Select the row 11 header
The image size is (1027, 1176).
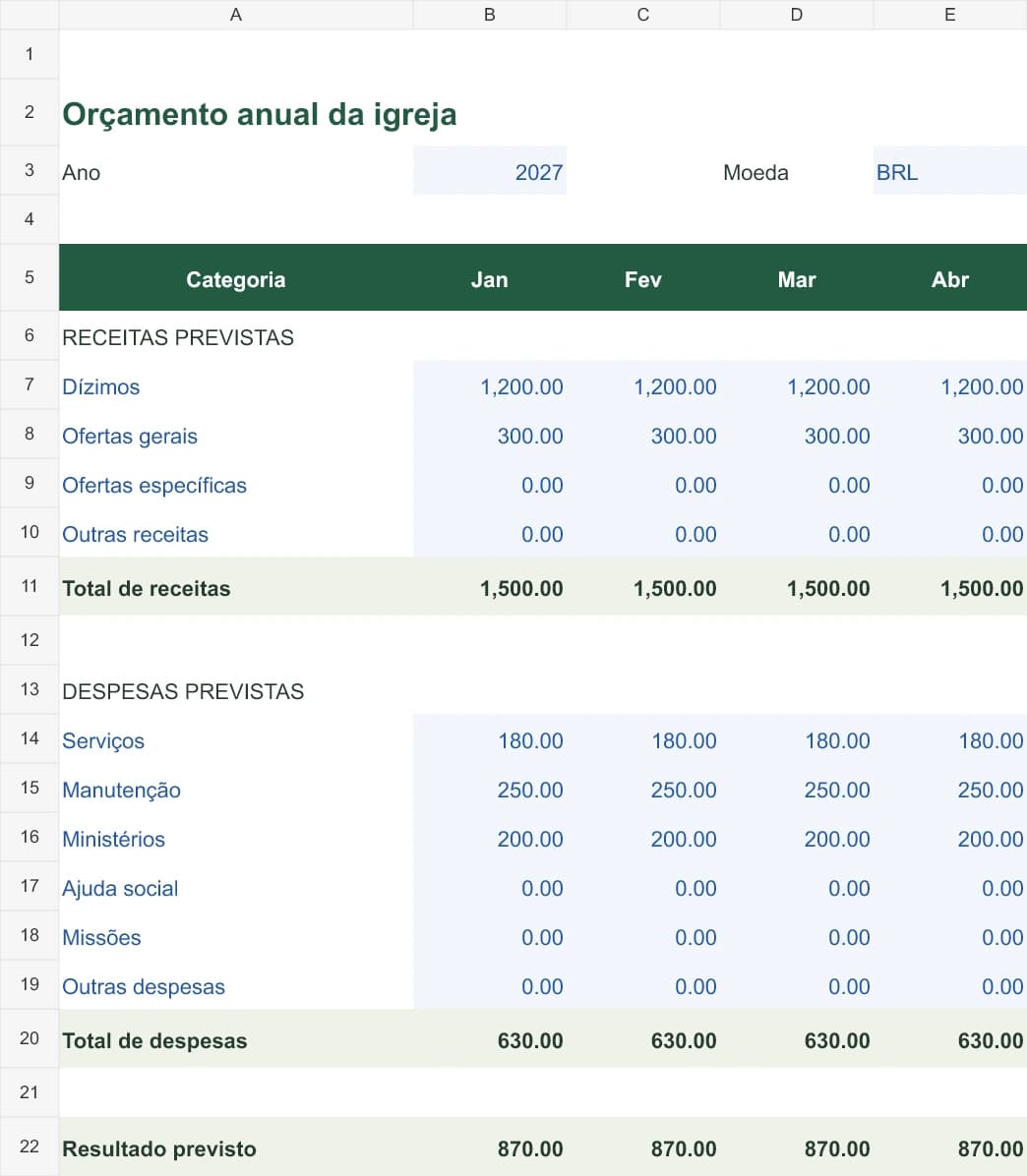pyautogui.click(x=30, y=586)
